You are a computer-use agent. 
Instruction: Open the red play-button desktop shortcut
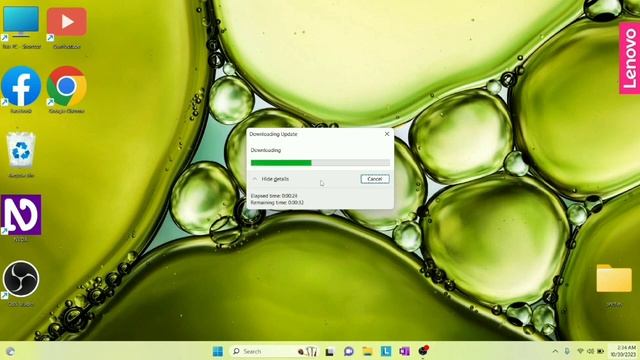coord(67,27)
